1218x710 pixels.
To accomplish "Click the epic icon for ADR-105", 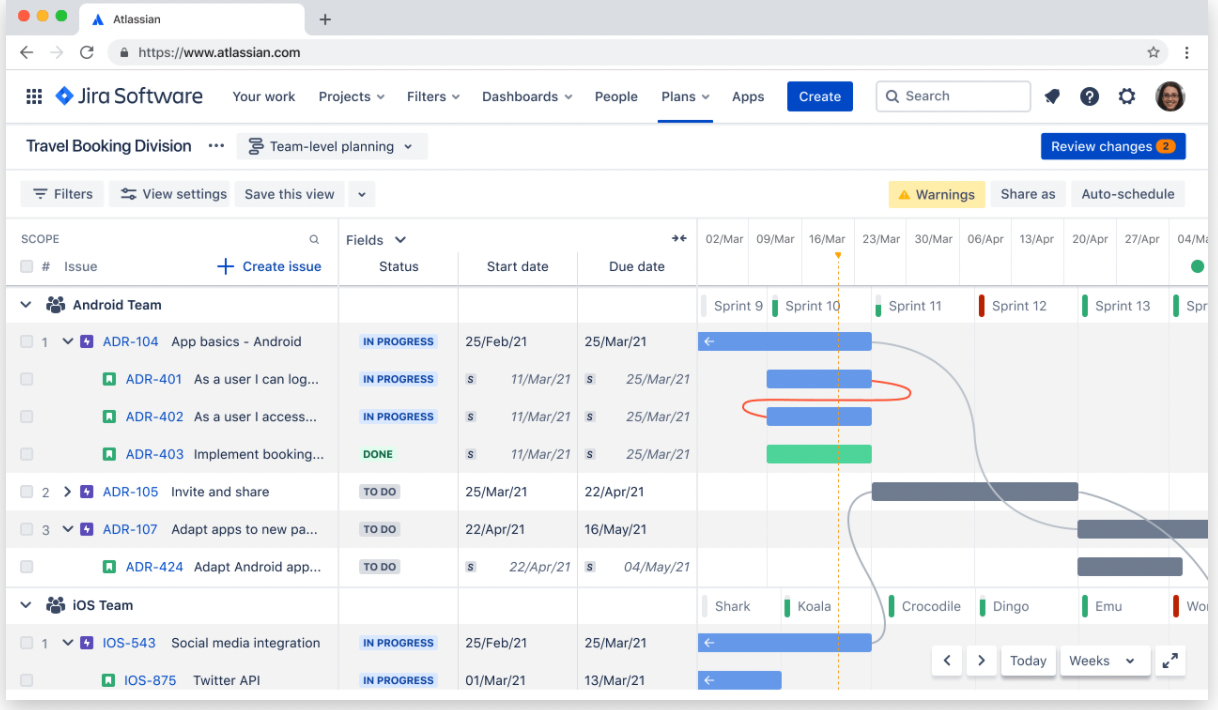I will tap(87, 492).
